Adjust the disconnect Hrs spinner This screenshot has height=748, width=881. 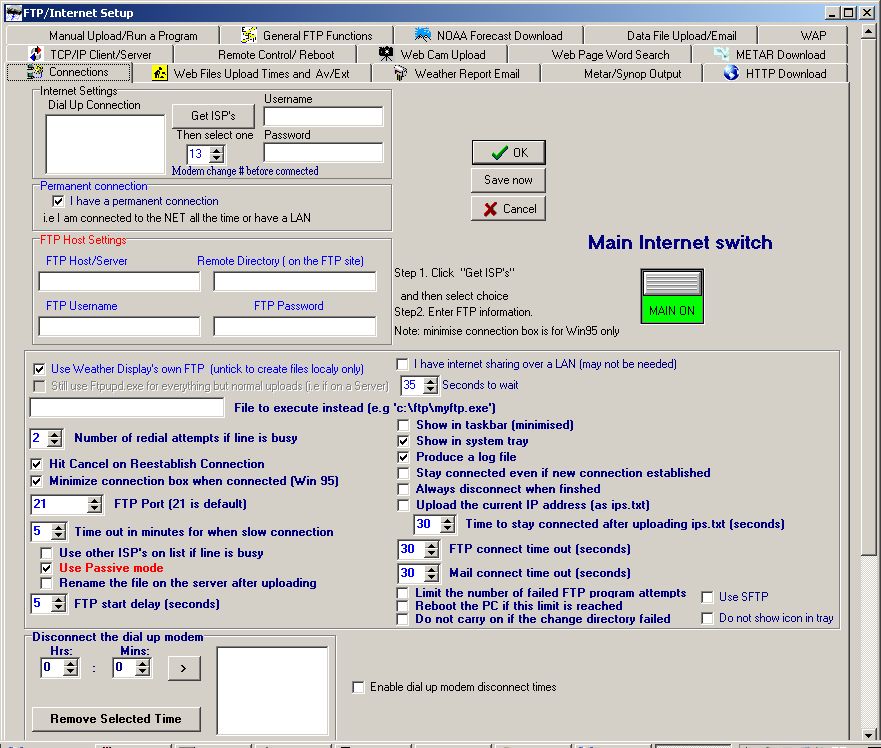point(71,668)
